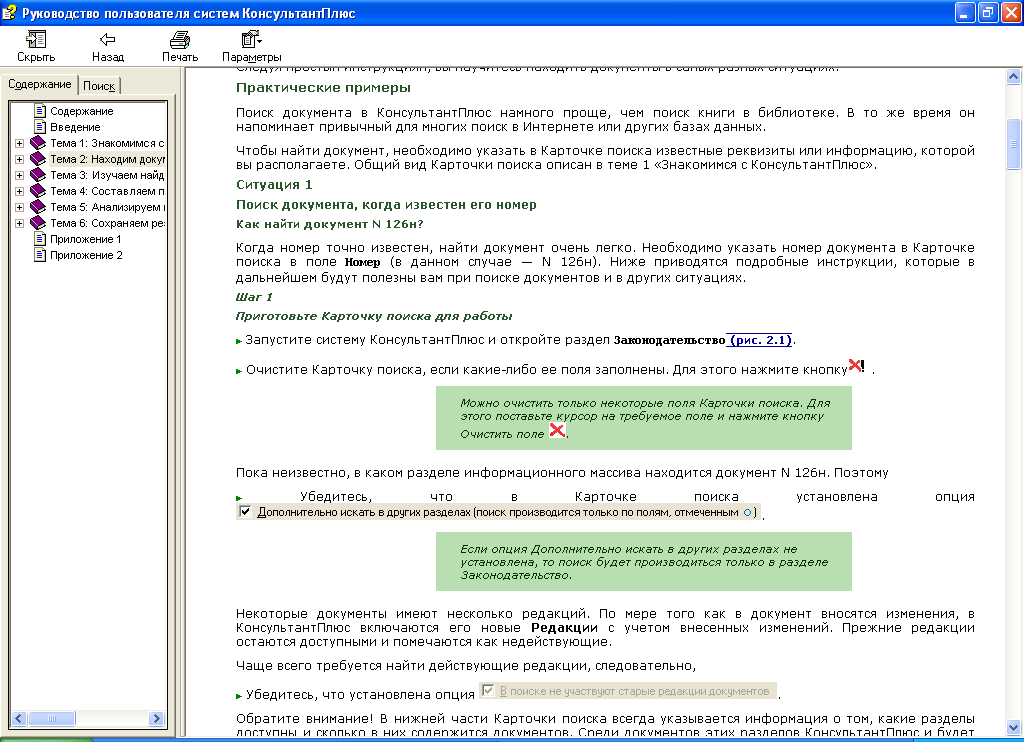This screenshot has width=1024, height=742.
Task: Click the content pane scroll down arrow
Action: click(x=1014, y=727)
